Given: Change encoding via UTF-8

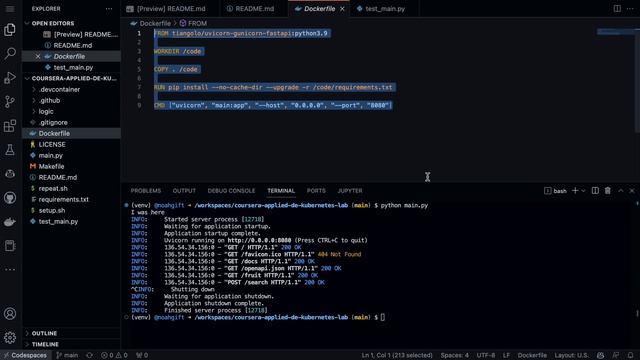Looking at the screenshot, I should pyautogui.click(x=486, y=355).
